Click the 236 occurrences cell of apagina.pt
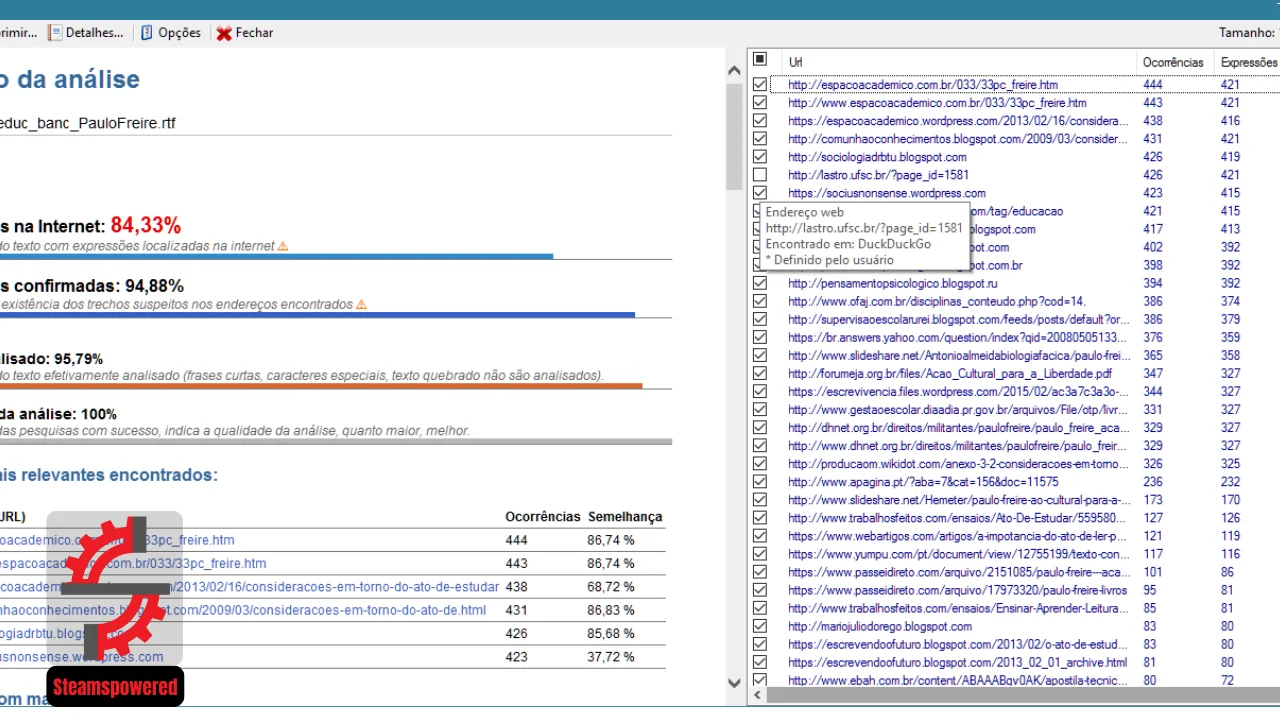 [x=1153, y=482]
